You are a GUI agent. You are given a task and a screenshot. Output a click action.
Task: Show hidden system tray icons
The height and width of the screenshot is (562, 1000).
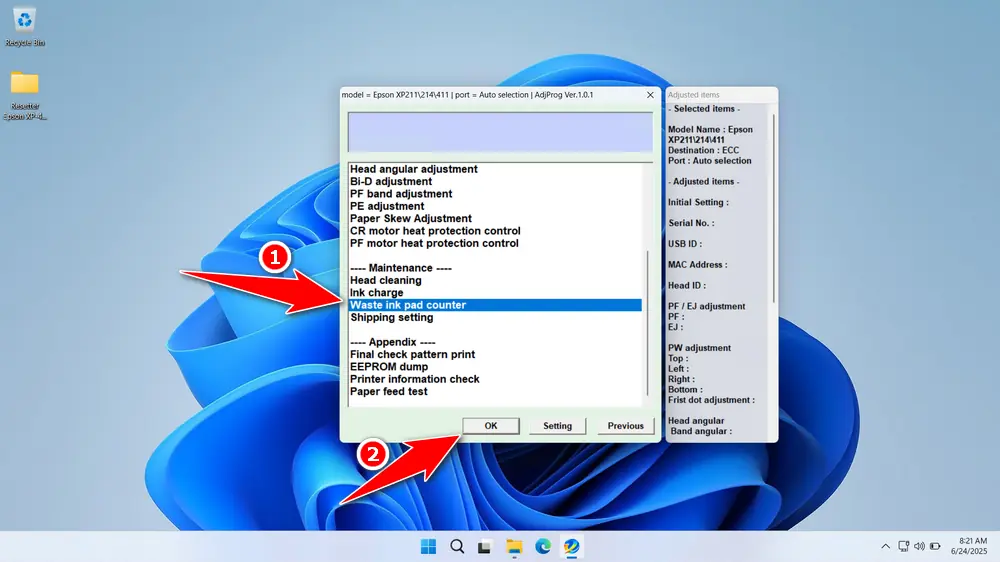pos(885,547)
